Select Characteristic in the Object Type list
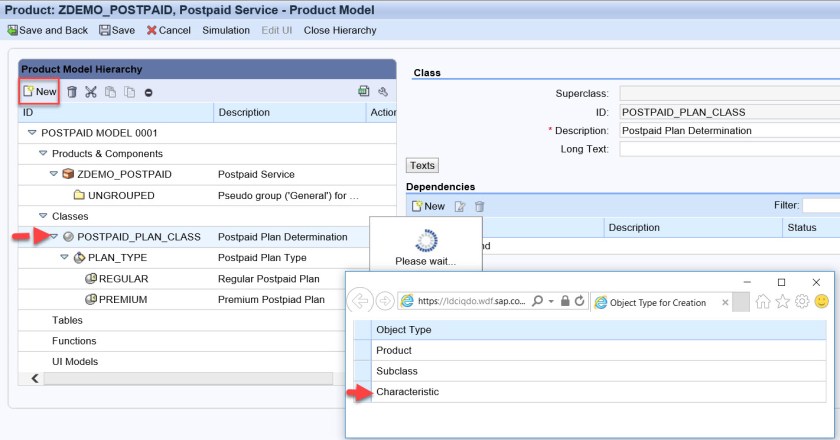The image size is (840, 440). (407, 392)
